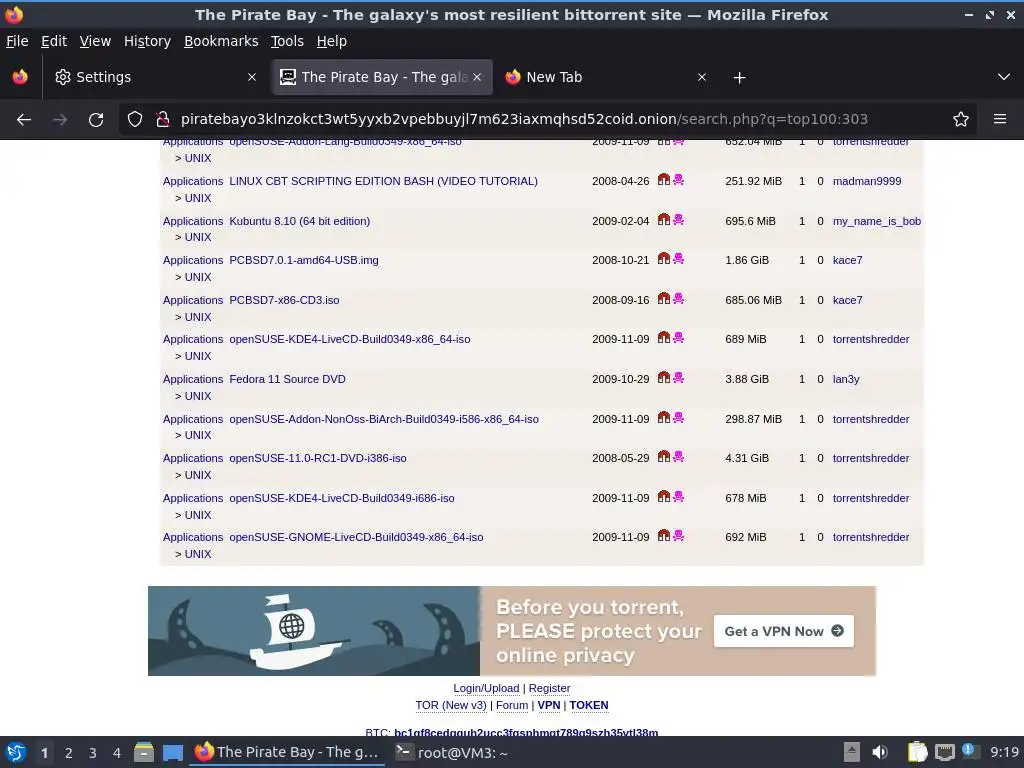Open the Help menu
Image resolution: width=1024 pixels, height=768 pixels.
[332, 41]
